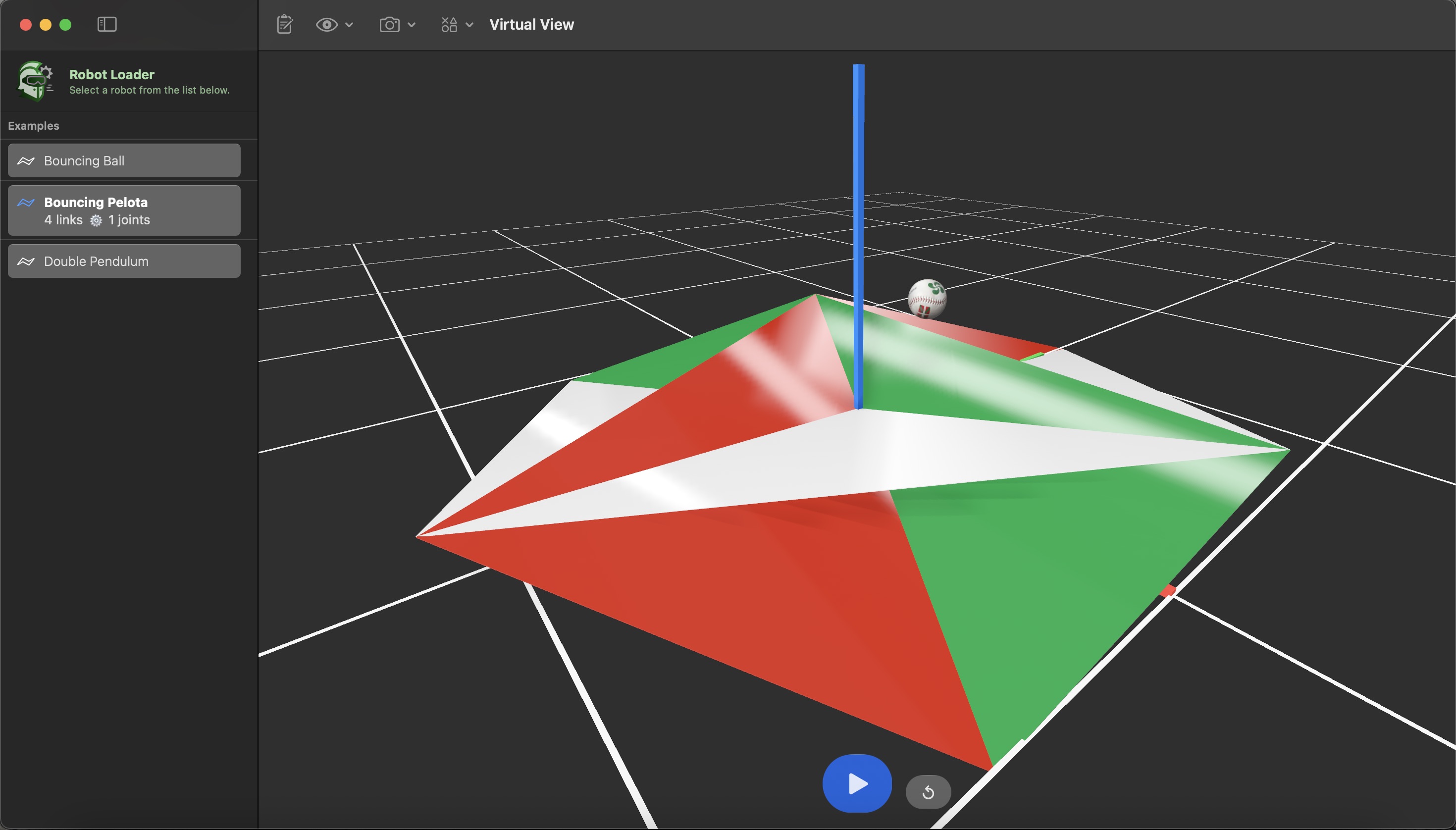Select the Double Pendulum example
Viewport: 1456px width, 830px height.
tap(124, 261)
